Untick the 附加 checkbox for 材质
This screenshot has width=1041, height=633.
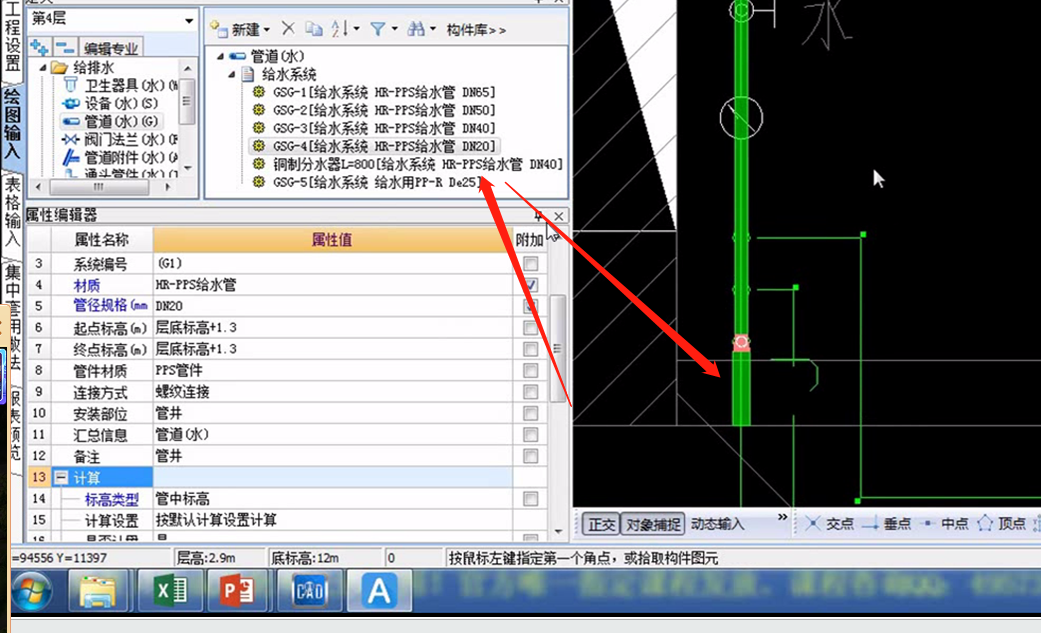point(530,285)
